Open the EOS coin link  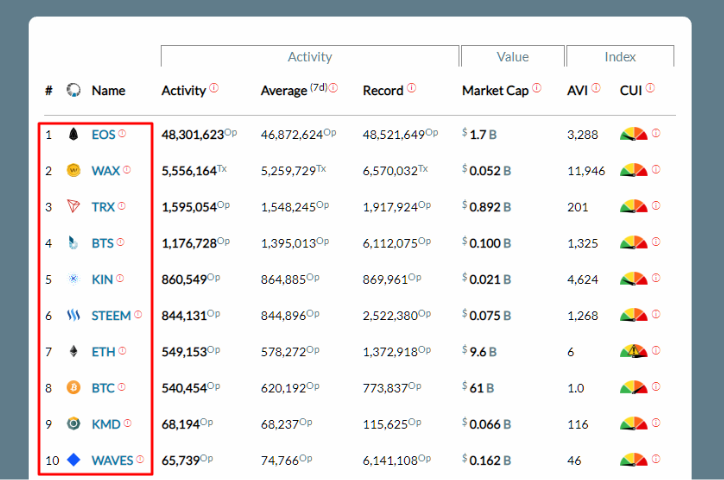coord(103,135)
